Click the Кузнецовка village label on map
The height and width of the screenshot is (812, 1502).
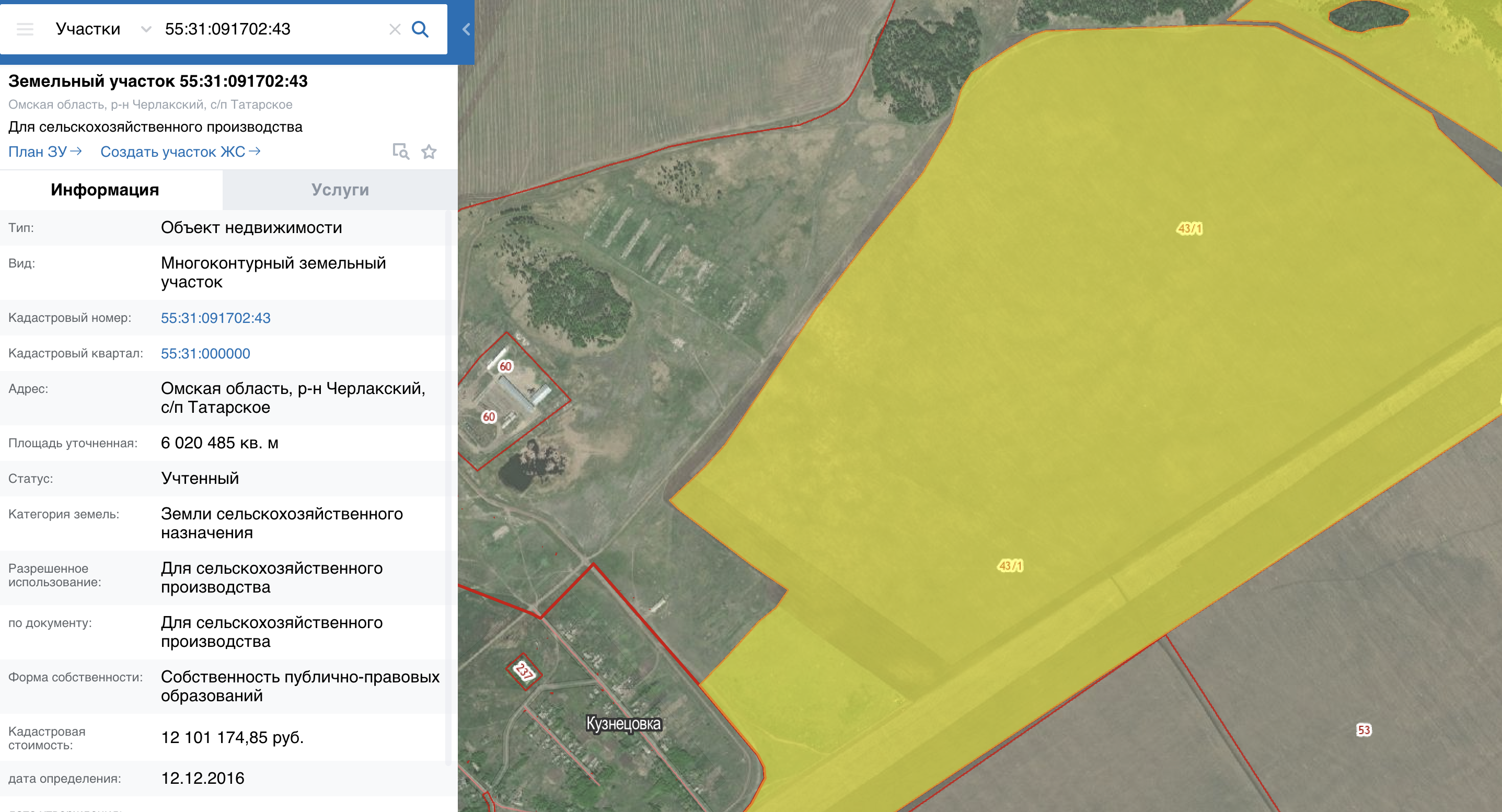623,723
